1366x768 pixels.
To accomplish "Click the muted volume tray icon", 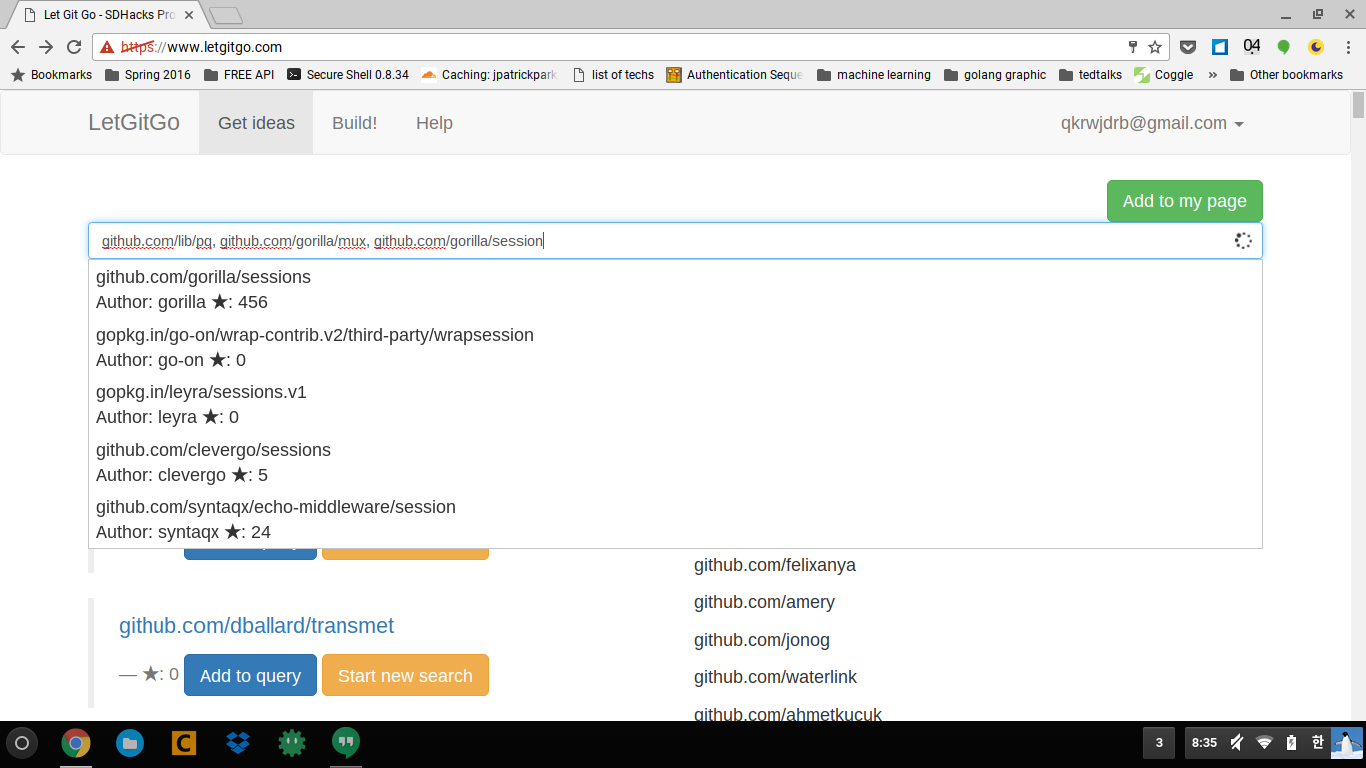I will [x=1237, y=743].
